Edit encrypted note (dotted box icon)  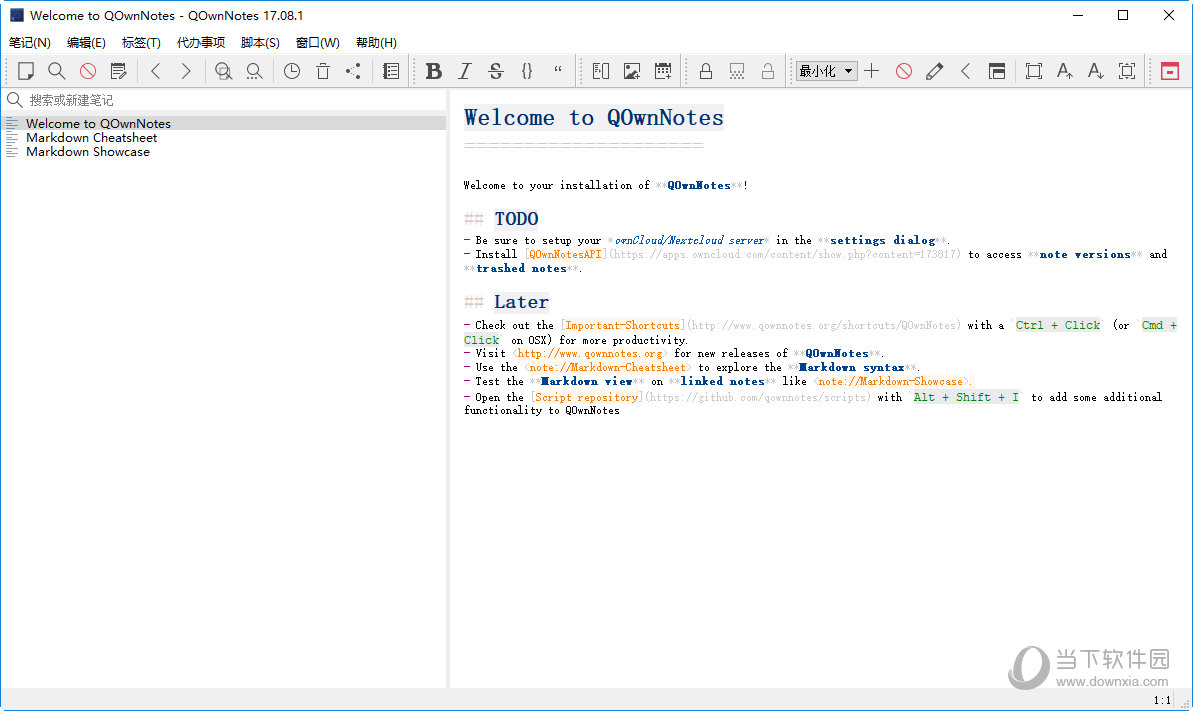pos(736,71)
